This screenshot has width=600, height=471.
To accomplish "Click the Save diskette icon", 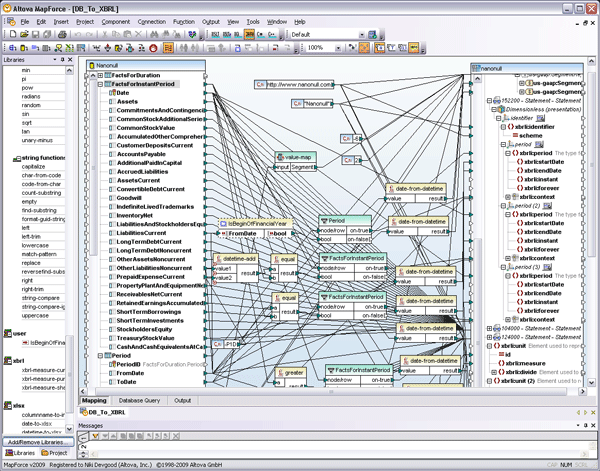I will pyautogui.click(x=35, y=34).
